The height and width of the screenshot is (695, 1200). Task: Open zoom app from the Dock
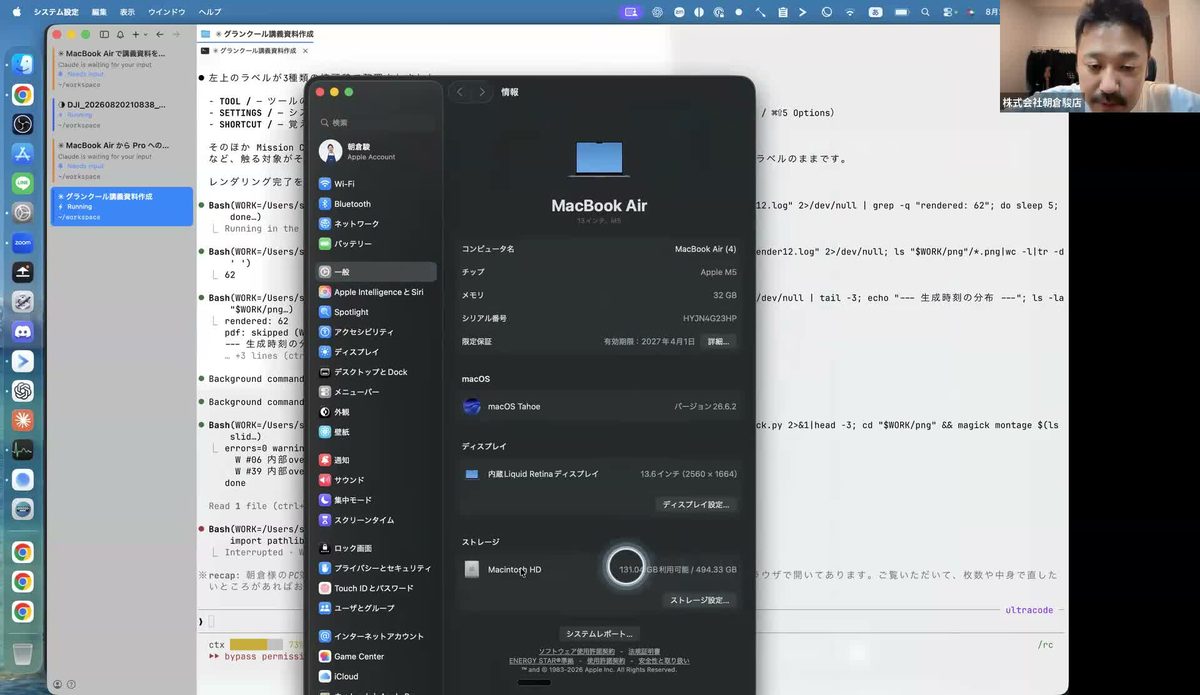point(23,242)
